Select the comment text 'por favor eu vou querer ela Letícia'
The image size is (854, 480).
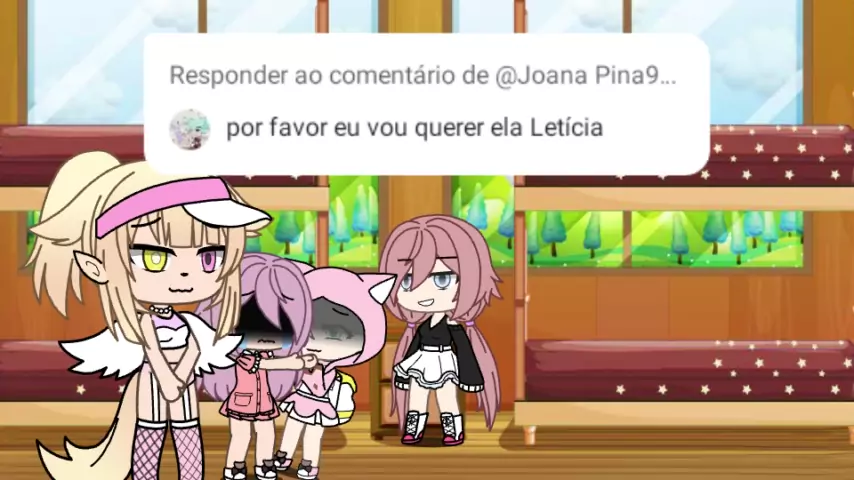pos(414,129)
